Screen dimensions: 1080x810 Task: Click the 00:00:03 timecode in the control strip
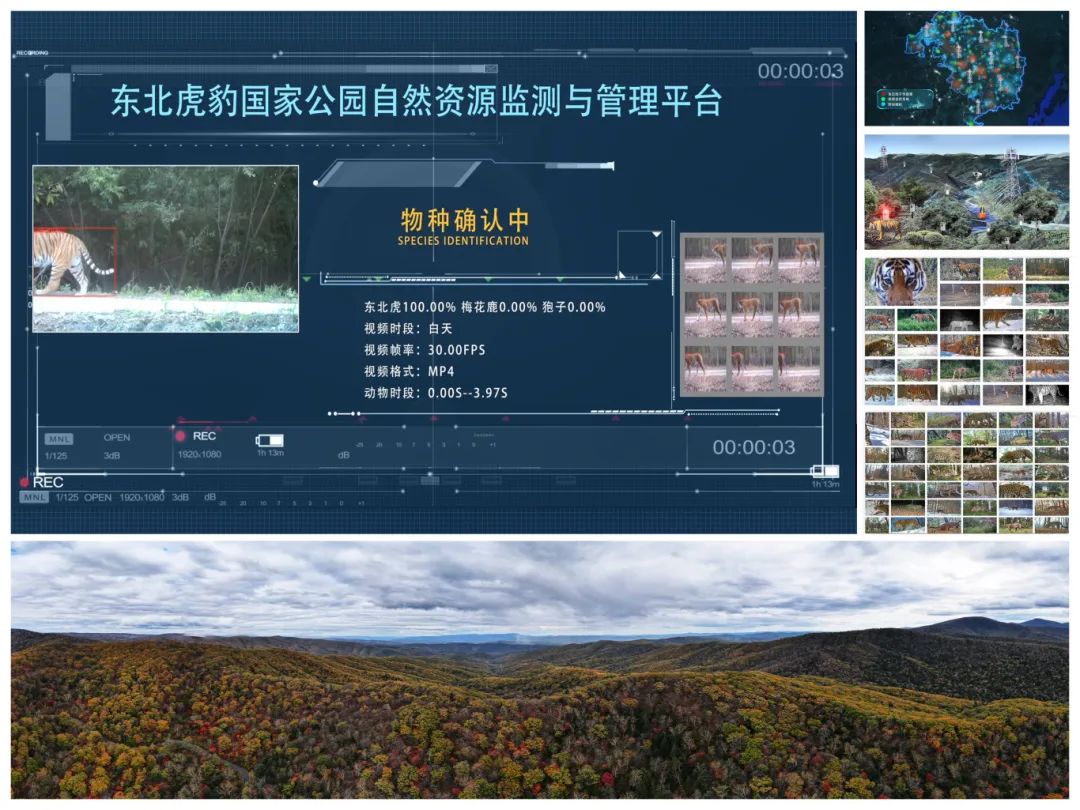point(754,448)
